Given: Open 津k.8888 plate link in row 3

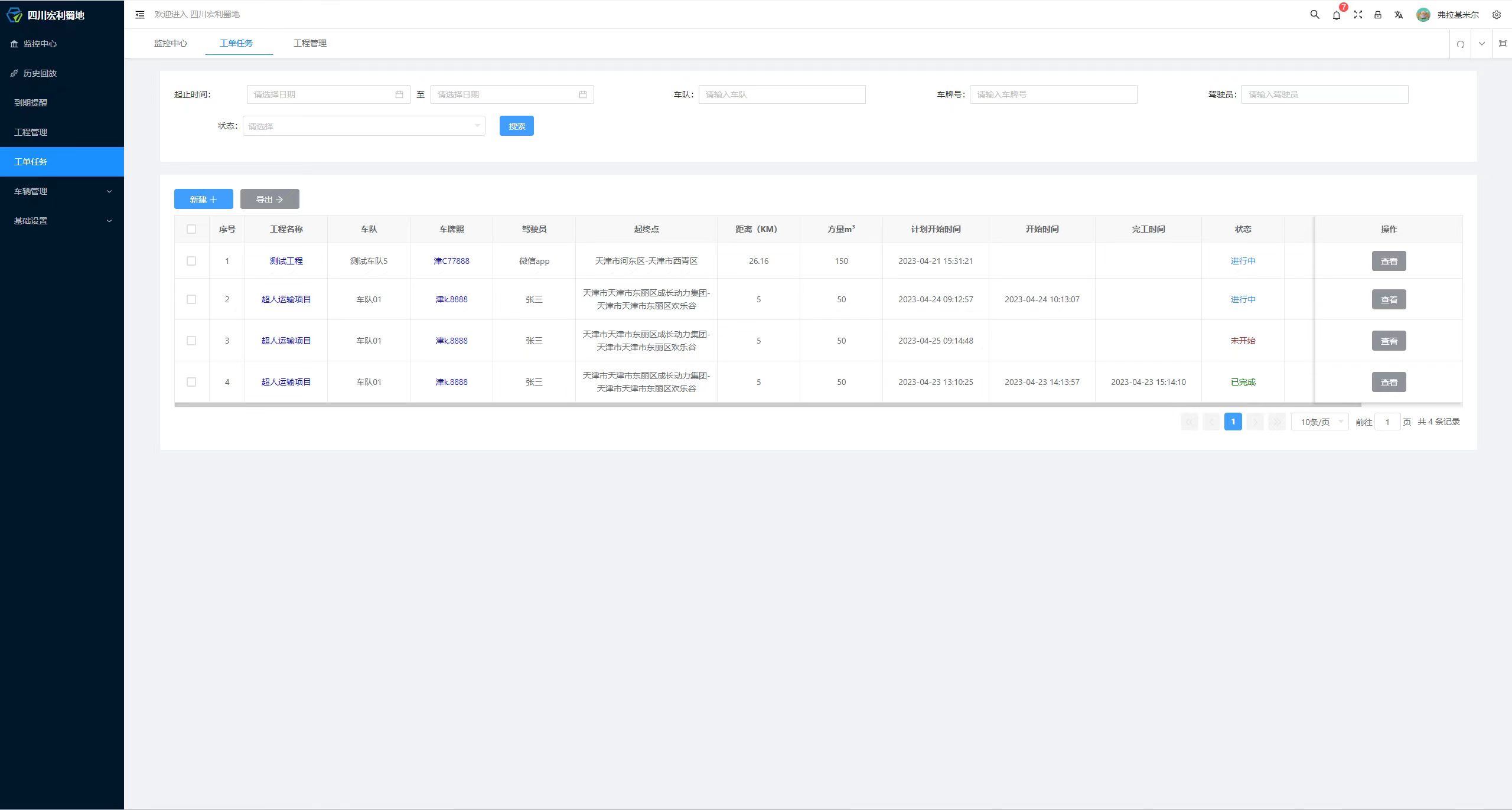Looking at the screenshot, I should tap(452, 341).
